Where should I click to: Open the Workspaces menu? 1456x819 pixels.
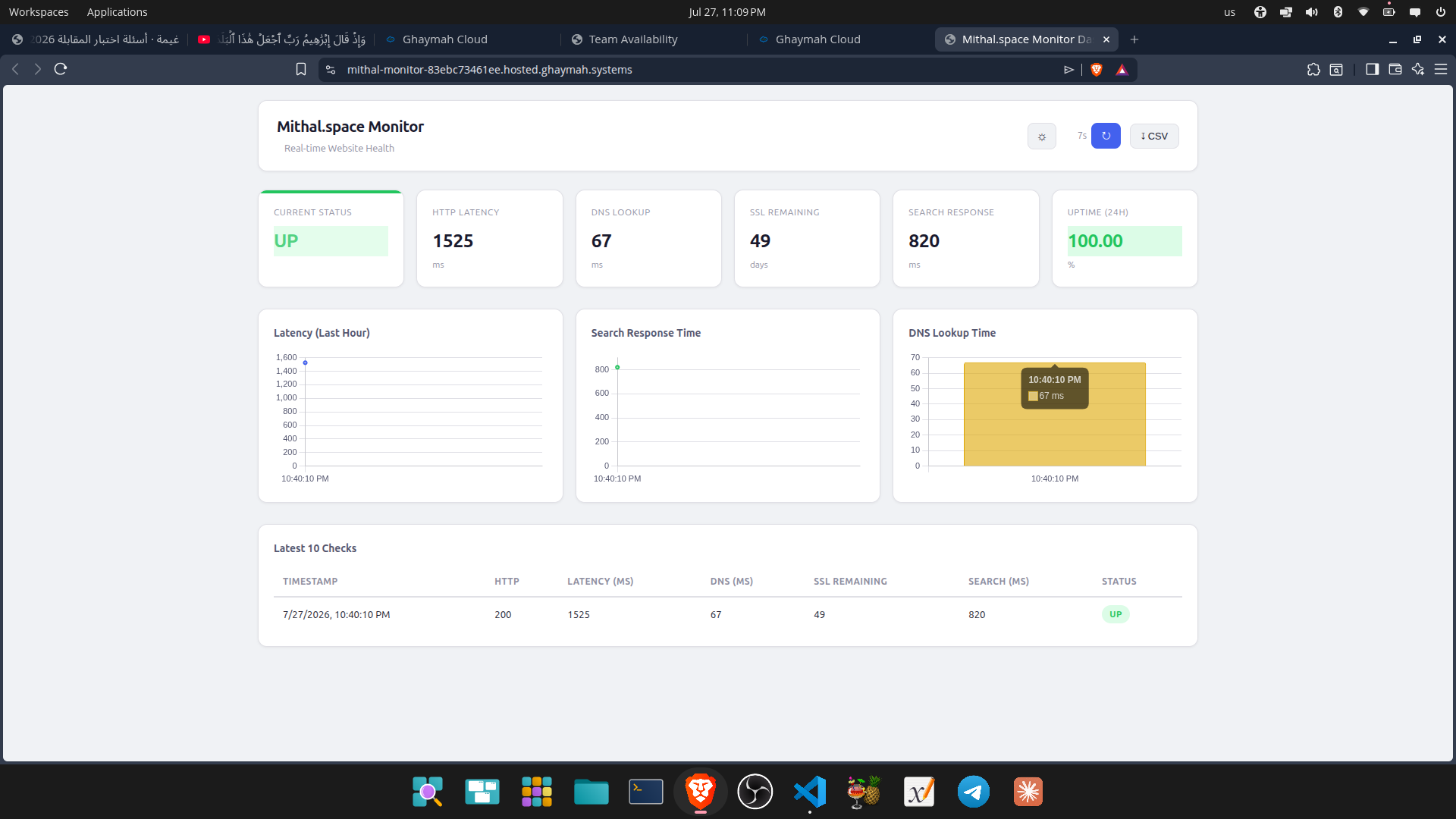[x=39, y=12]
